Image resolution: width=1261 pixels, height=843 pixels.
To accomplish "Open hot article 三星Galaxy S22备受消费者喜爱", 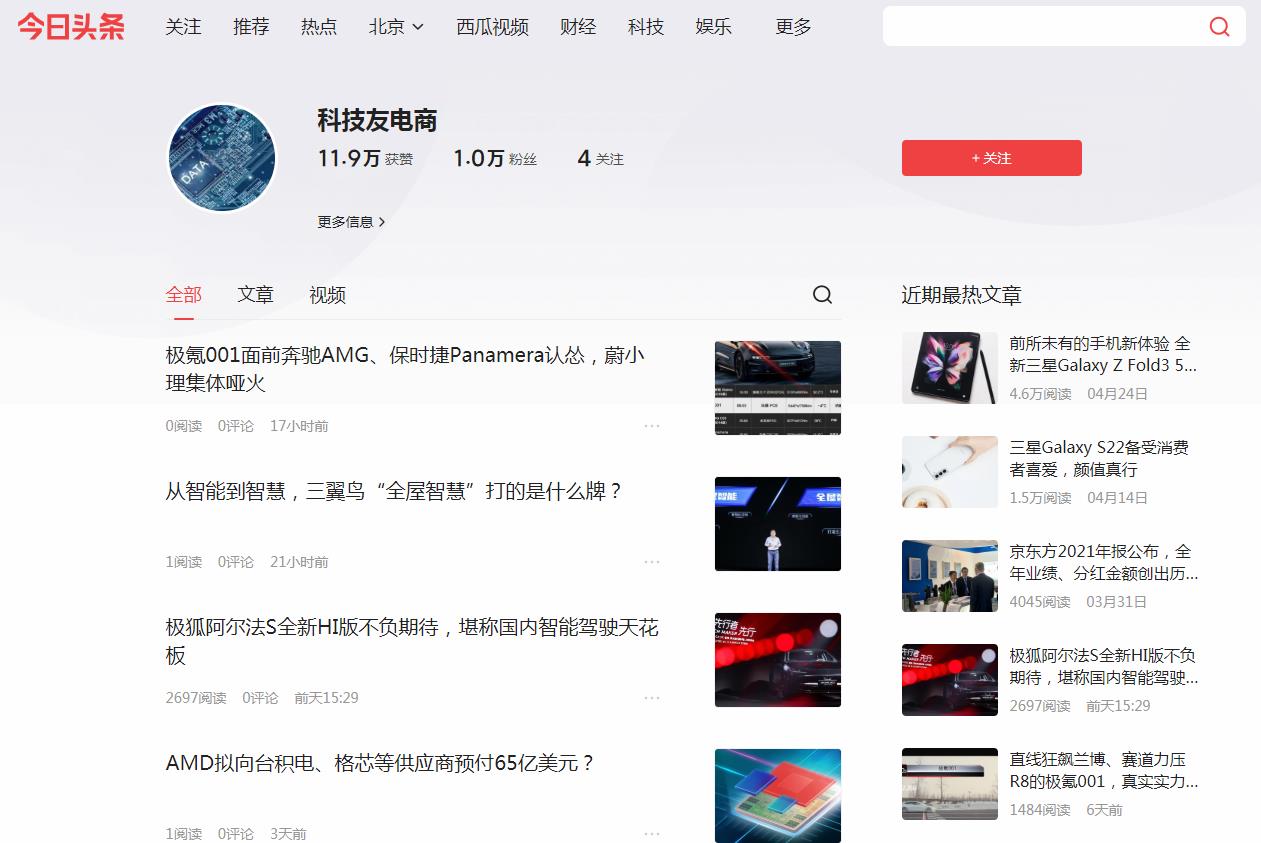I will [x=1099, y=458].
